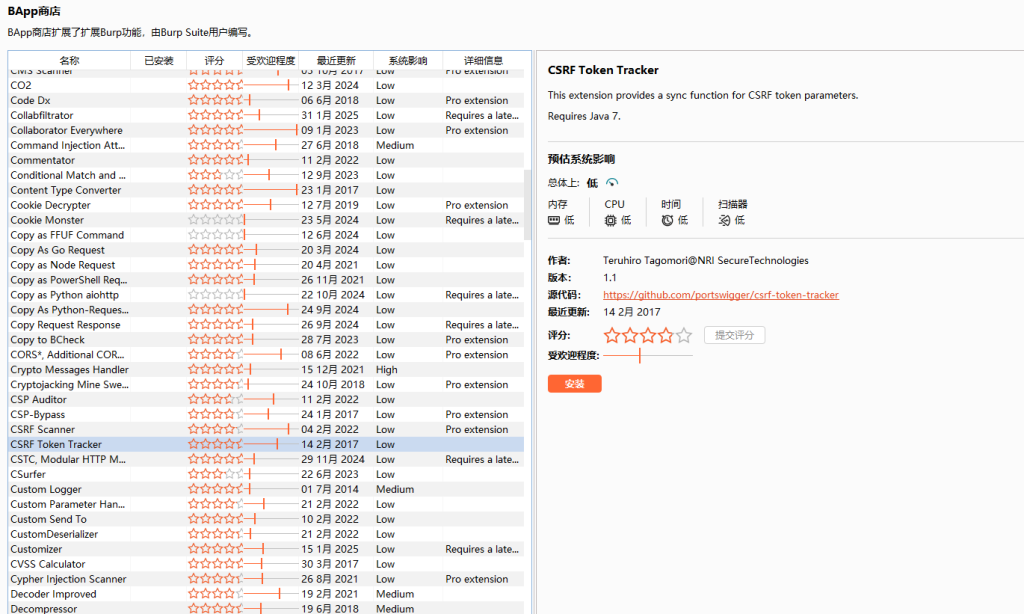Select Conditional Match and ... row
Viewport: 1024px width, 614px height.
(x=266, y=176)
